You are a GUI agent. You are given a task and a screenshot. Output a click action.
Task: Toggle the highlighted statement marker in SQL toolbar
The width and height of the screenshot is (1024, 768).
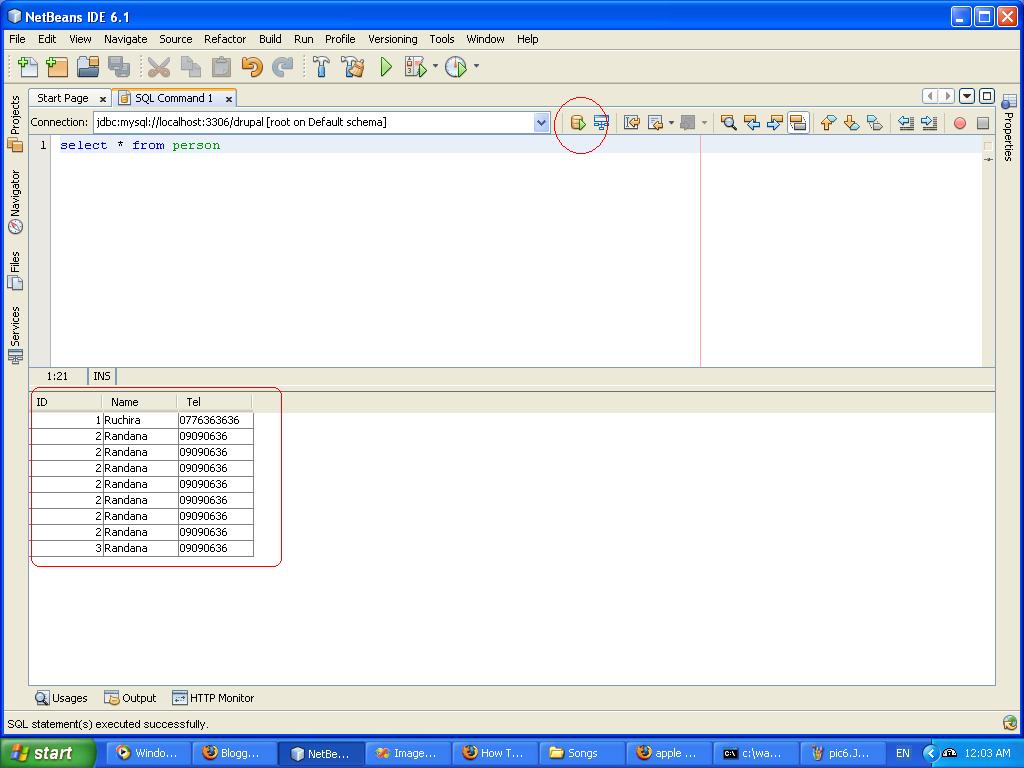point(797,122)
